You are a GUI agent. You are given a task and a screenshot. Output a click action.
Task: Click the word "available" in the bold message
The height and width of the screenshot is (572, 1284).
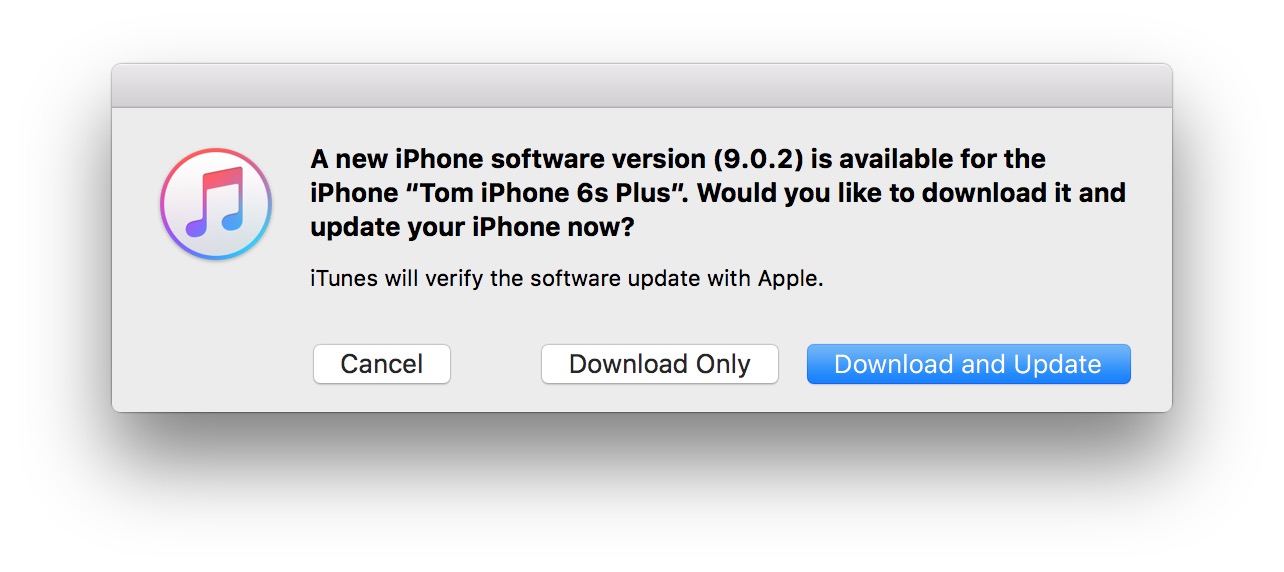[x=895, y=159]
